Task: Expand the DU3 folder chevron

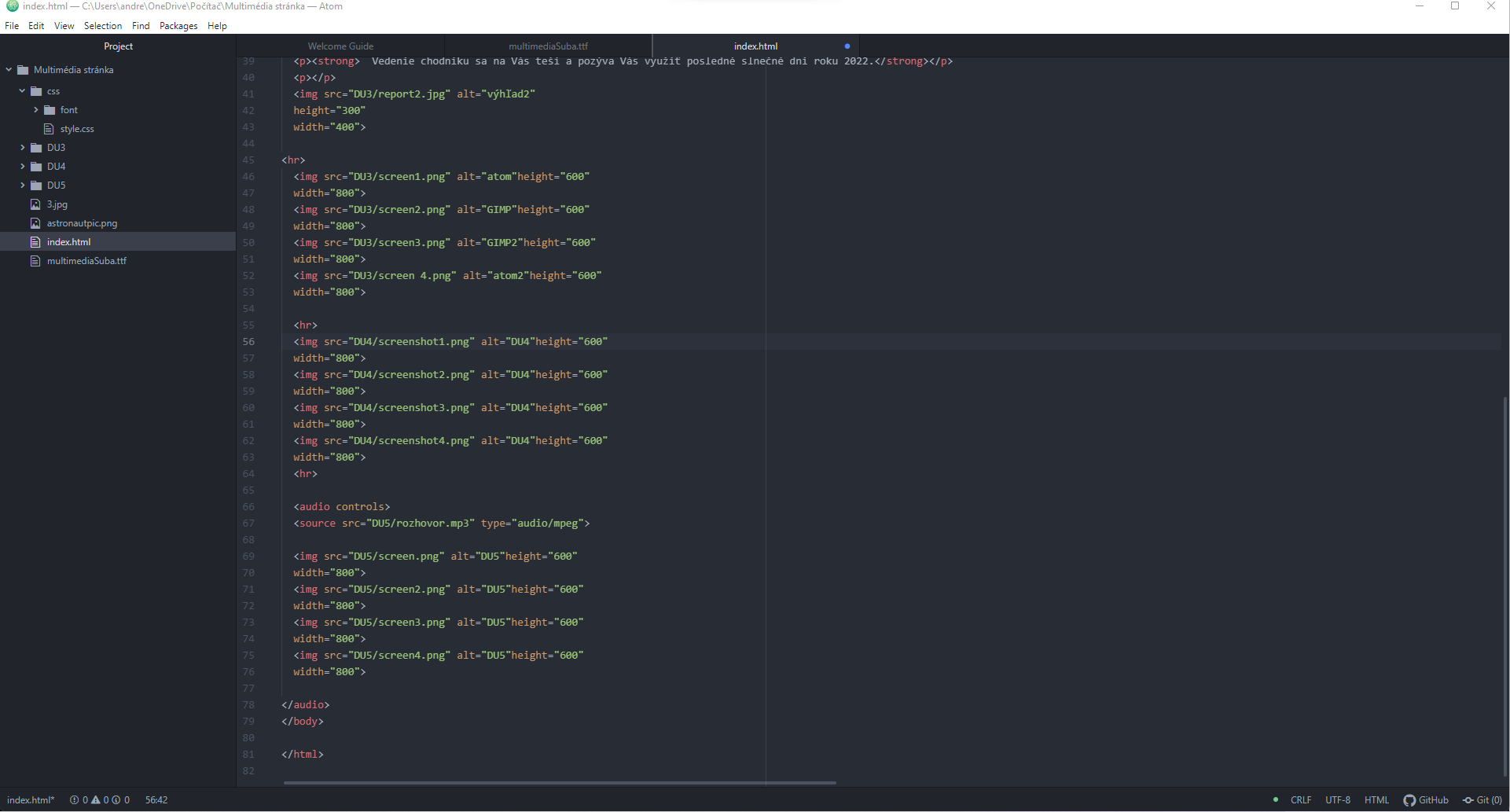Action: click(22, 148)
